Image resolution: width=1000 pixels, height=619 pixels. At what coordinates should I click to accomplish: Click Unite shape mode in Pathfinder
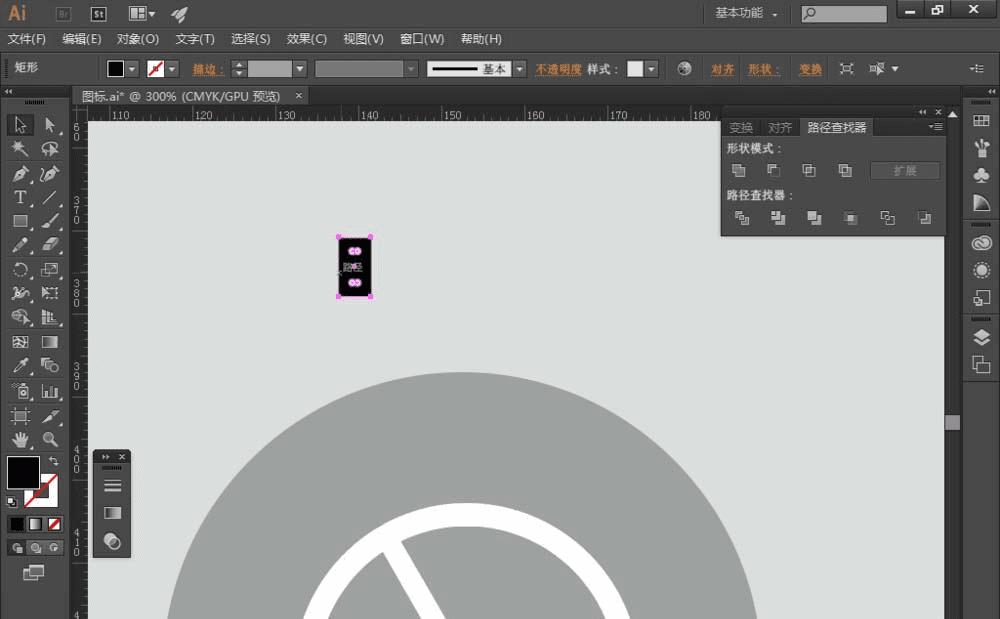click(739, 170)
